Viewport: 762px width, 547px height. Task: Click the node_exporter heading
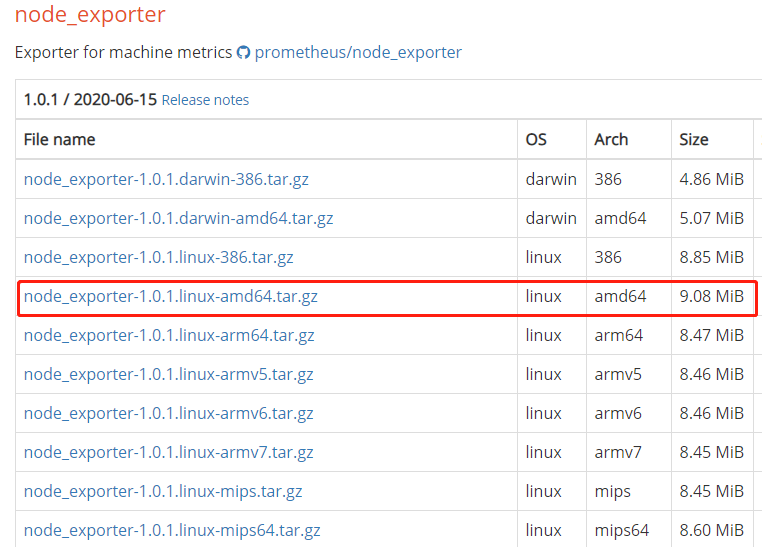pyautogui.click(x=90, y=15)
